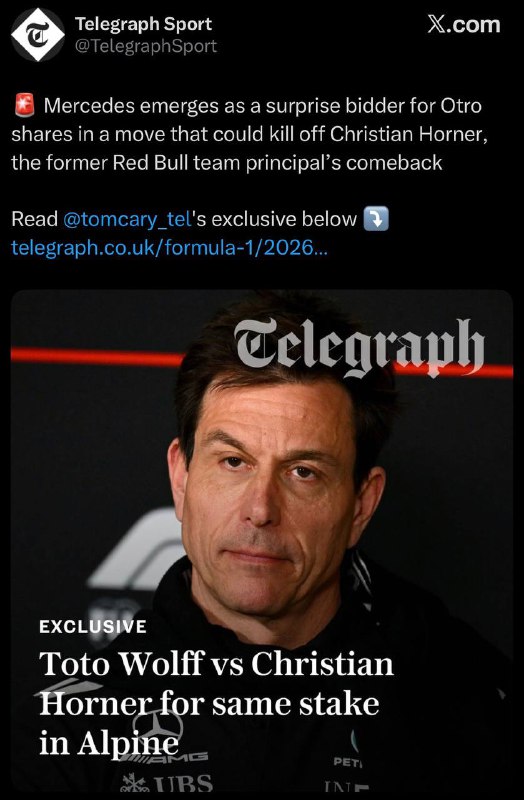
Task: Click the blue down-right arrow emoji
Action: coord(376,219)
